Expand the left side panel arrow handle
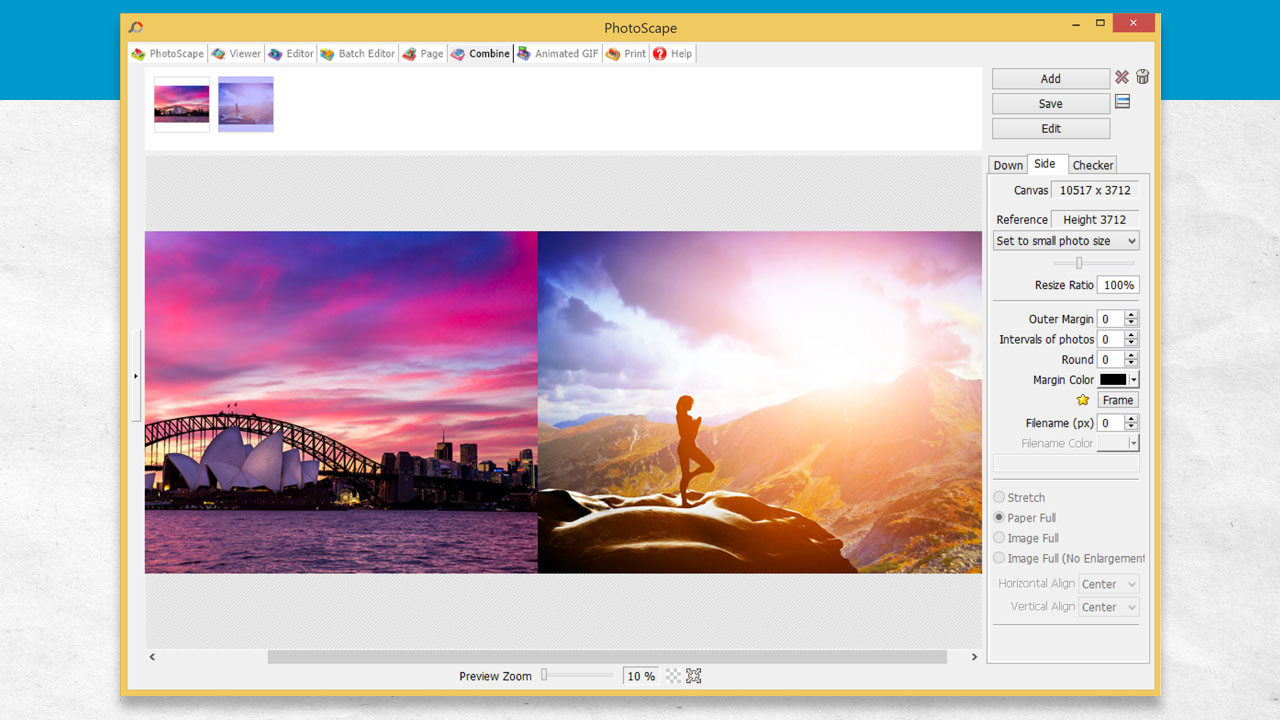 (135, 376)
